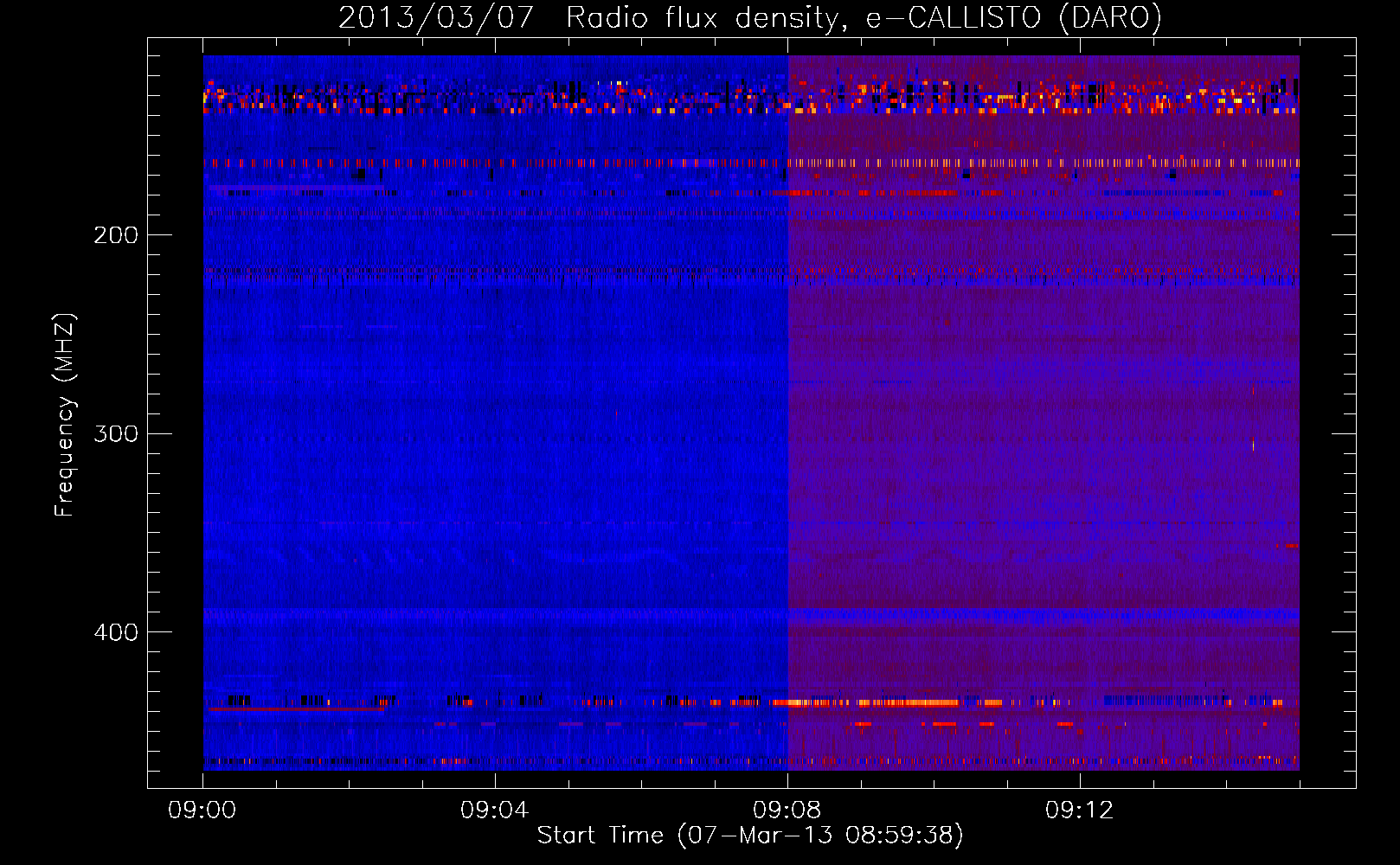Select the 'Frequency (MHZ)' y-axis label
The width and height of the screenshot is (1400, 865).
65,415
